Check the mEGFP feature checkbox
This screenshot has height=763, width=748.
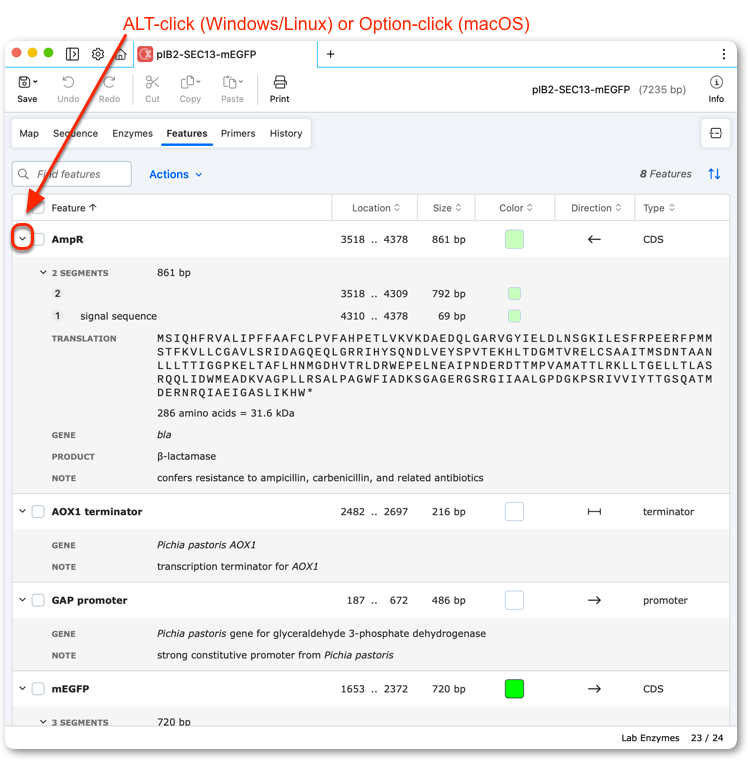[x=38, y=689]
